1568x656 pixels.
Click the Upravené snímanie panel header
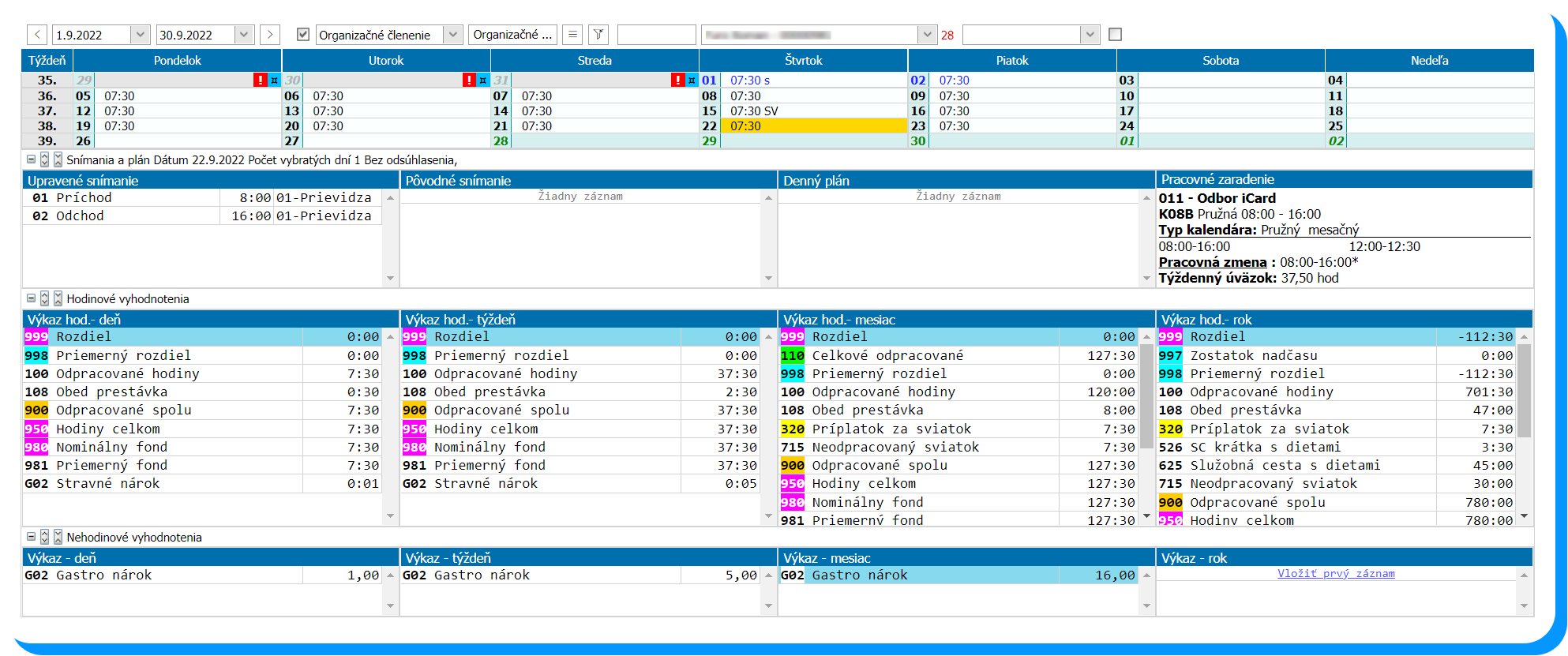point(210,180)
